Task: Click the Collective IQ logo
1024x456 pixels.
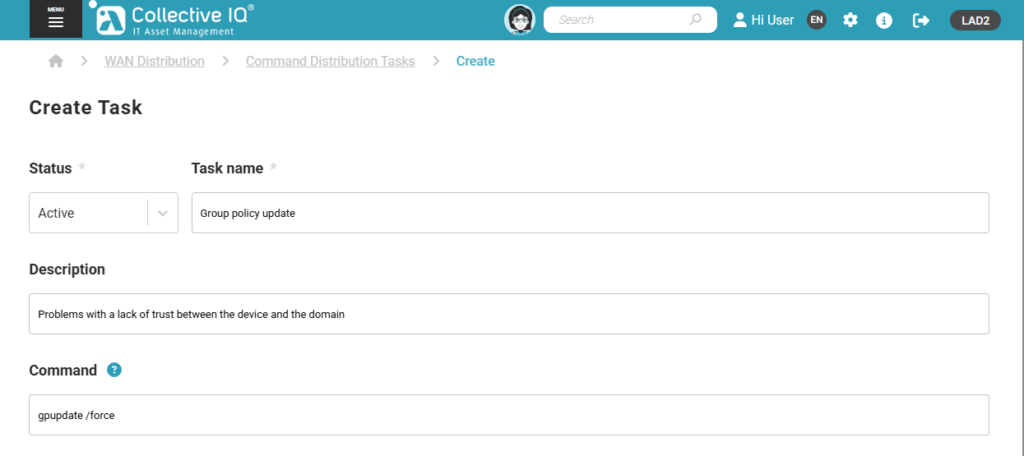Action: [x=172, y=20]
